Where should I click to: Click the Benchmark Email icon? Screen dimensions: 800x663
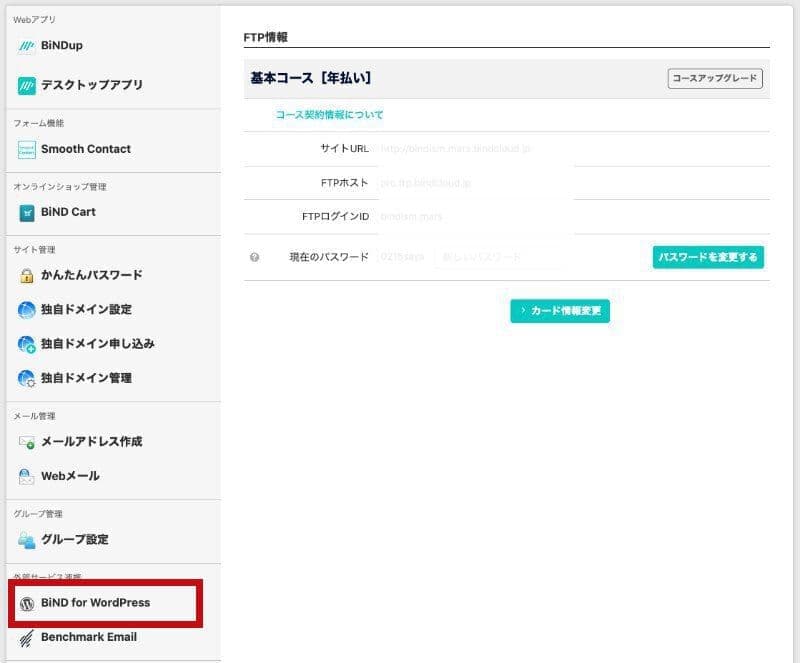27,637
